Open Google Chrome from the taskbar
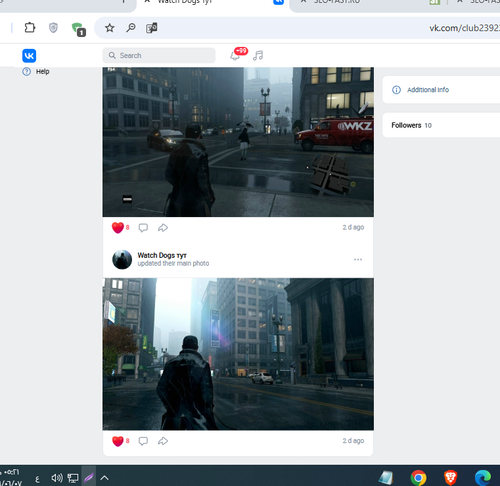Image resolution: width=500 pixels, height=486 pixels. (x=418, y=478)
